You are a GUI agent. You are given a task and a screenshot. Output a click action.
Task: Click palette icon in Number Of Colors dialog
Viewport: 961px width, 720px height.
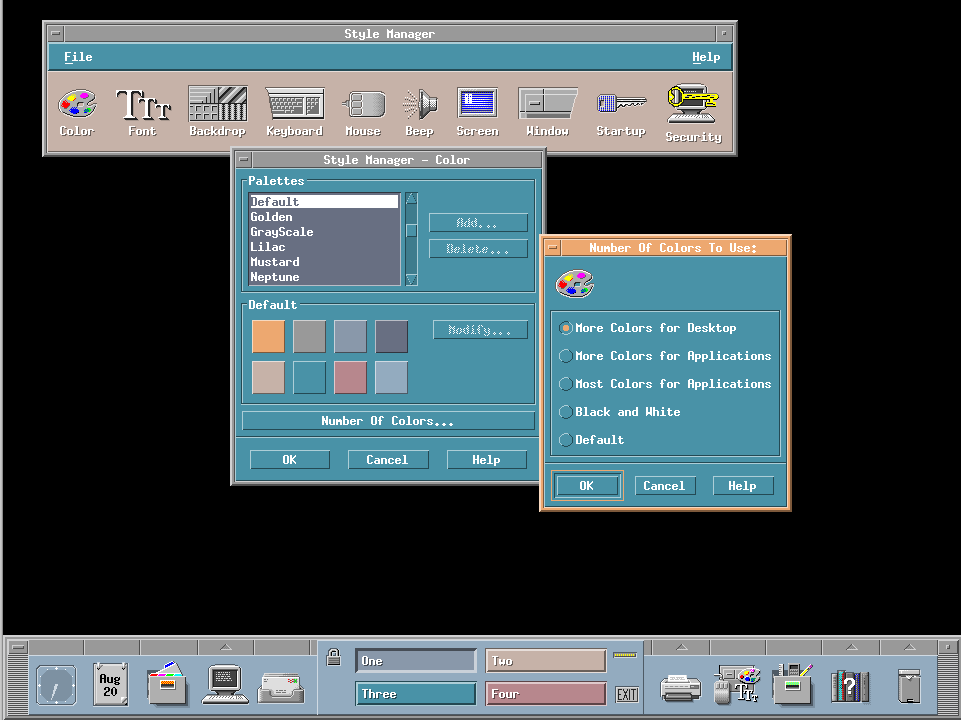[x=575, y=284]
